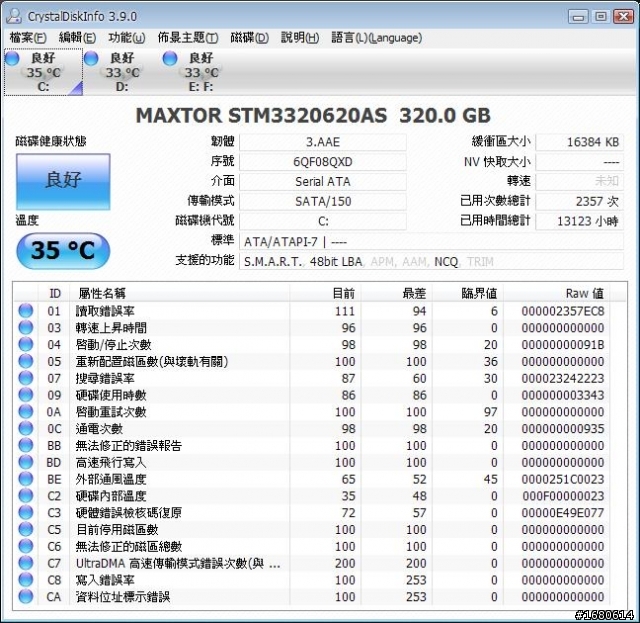Click transfer mode field SATA/150
Screen dimensions: 640x623
(x=323, y=201)
